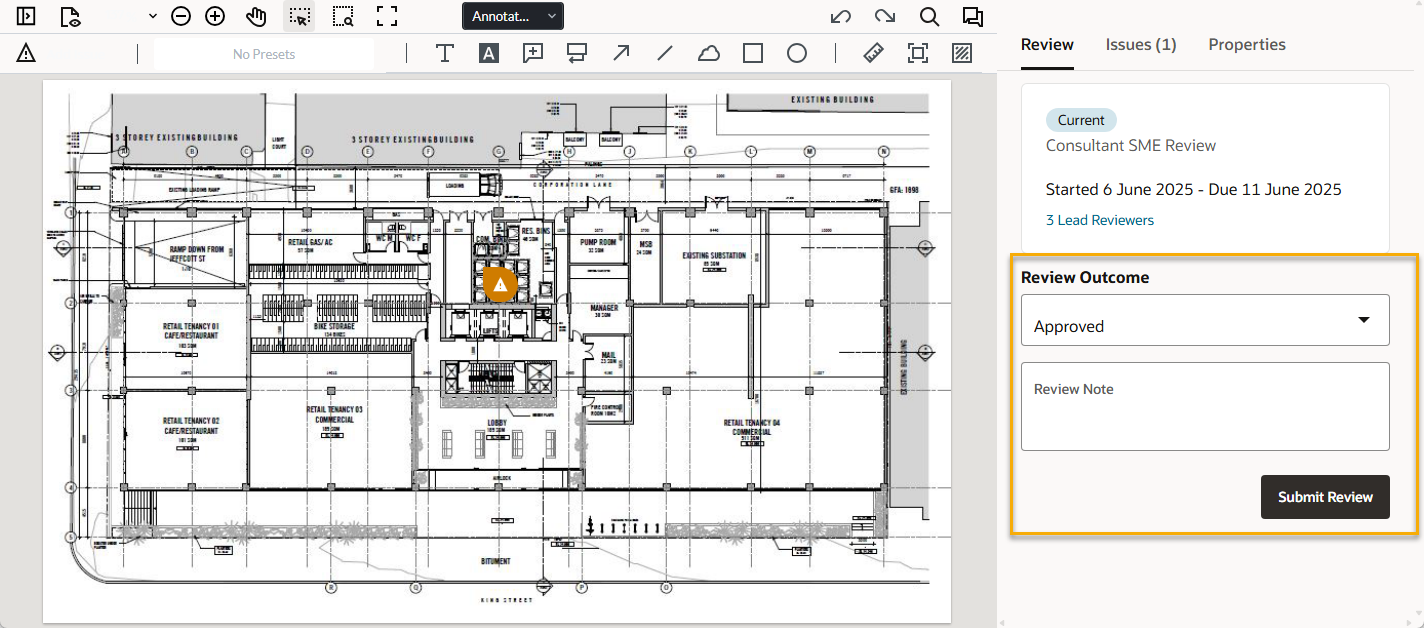The width and height of the screenshot is (1424, 628).
Task: Toggle full screen view mode
Action: point(387,16)
